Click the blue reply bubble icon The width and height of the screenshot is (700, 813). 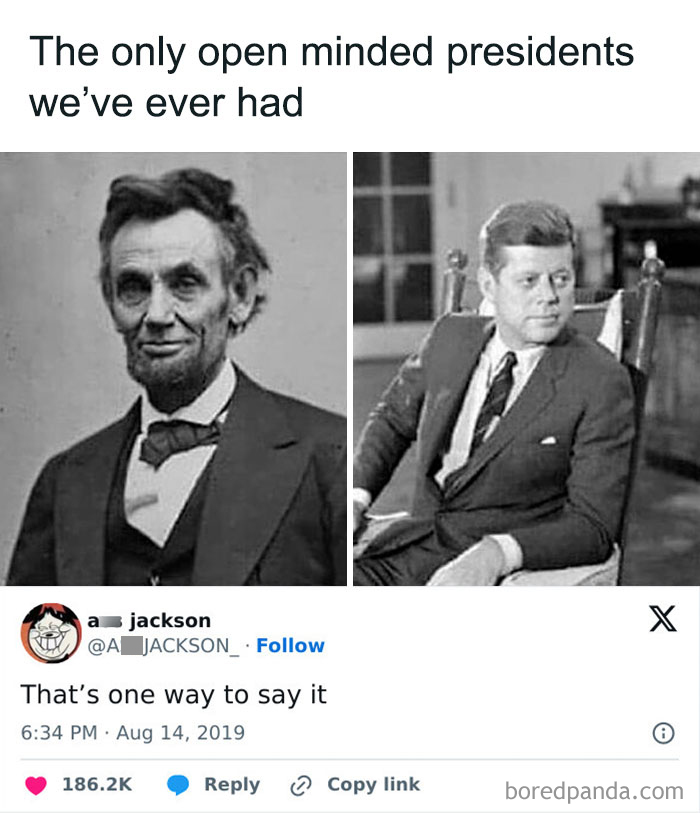(x=178, y=785)
